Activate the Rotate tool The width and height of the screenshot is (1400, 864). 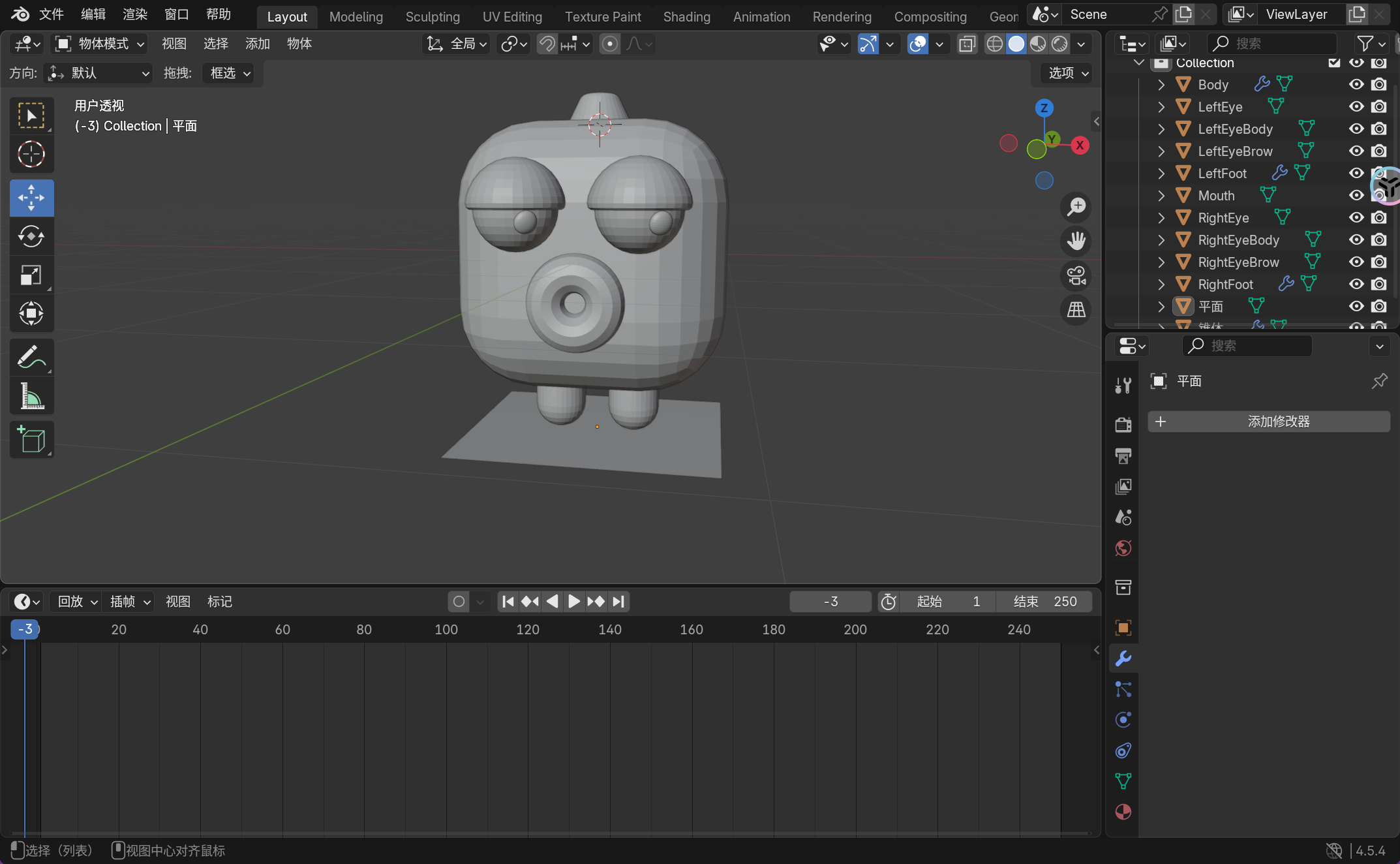(31, 236)
